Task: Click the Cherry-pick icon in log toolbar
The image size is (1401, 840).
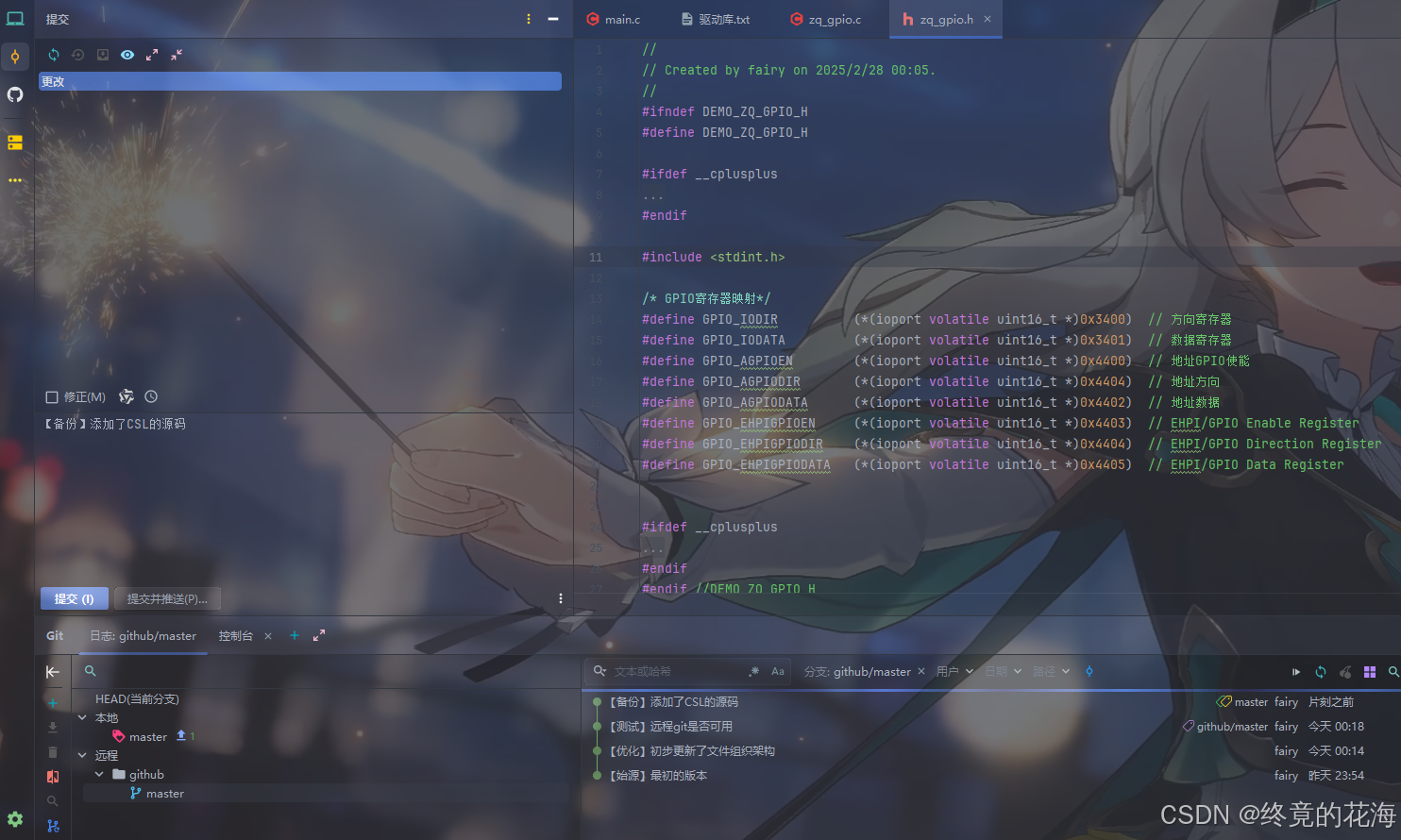Action: 1345,672
